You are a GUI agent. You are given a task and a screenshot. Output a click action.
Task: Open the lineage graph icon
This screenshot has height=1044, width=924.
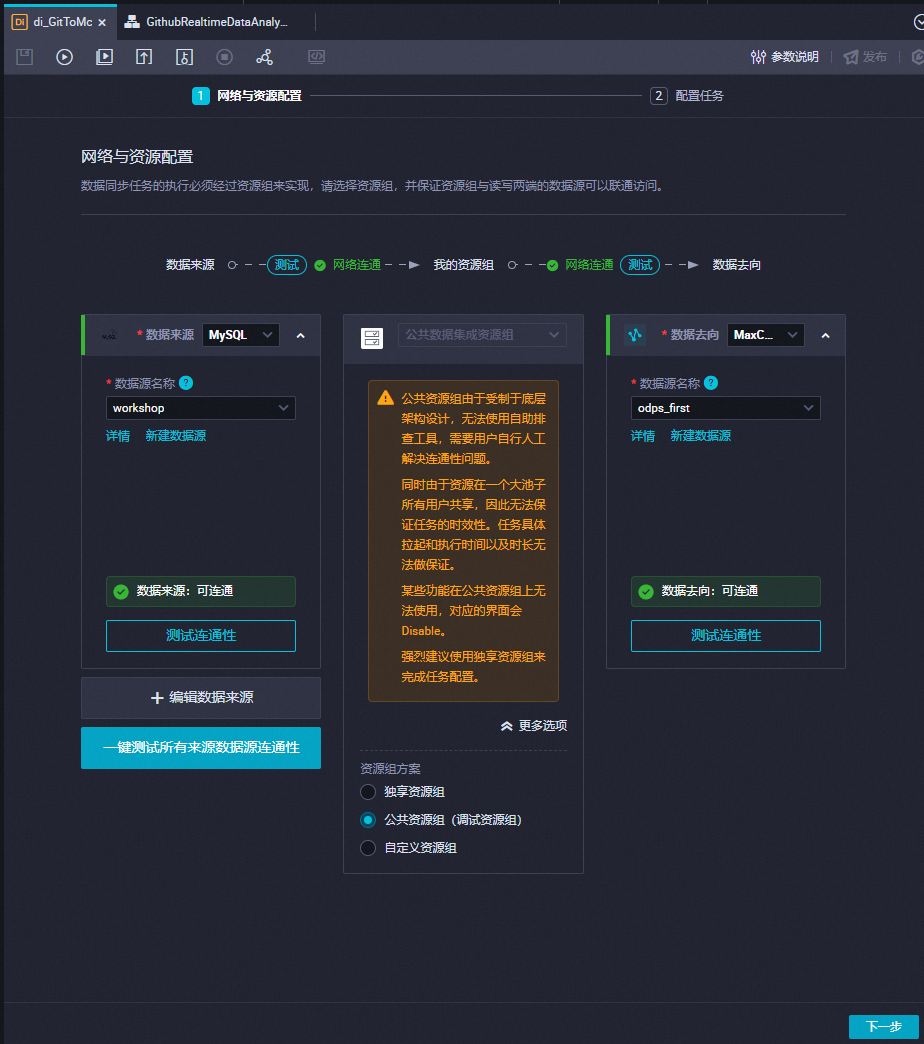tap(264, 57)
